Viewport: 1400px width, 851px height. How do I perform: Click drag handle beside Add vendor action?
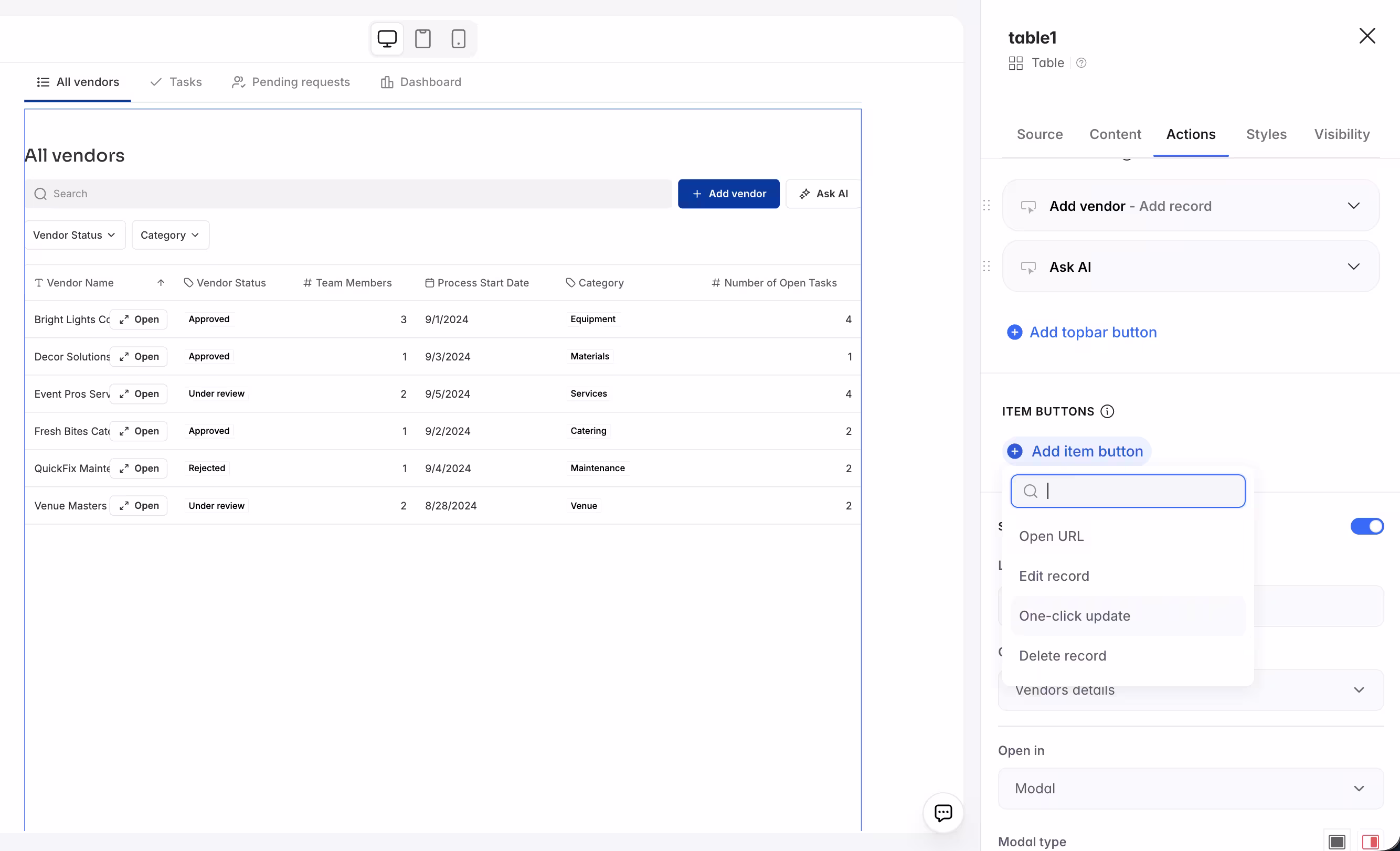click(987, 206)
